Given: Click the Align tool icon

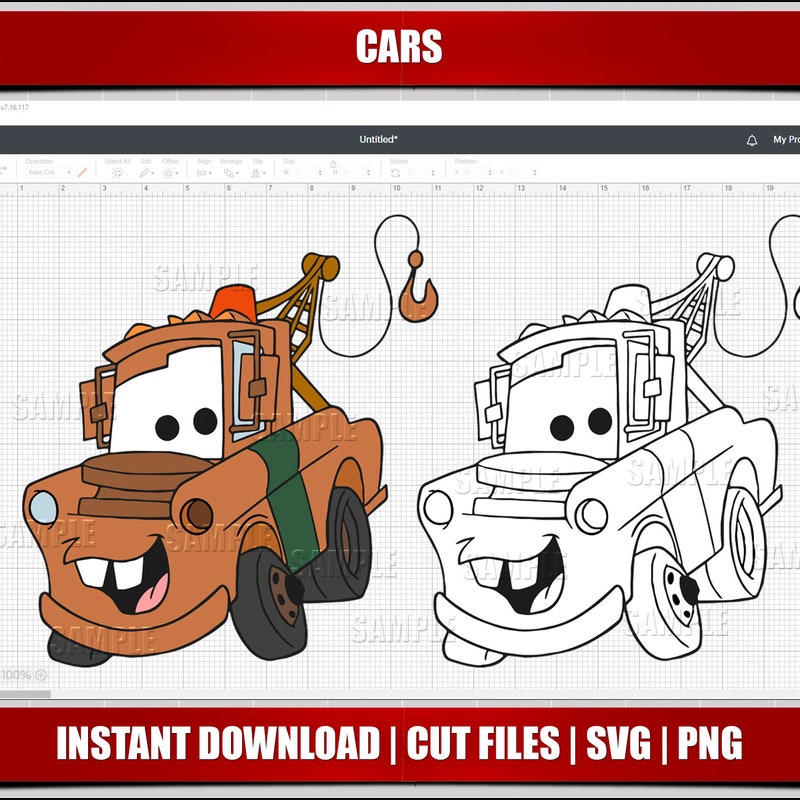Looking at the screenshot, I should pos(203,171).
